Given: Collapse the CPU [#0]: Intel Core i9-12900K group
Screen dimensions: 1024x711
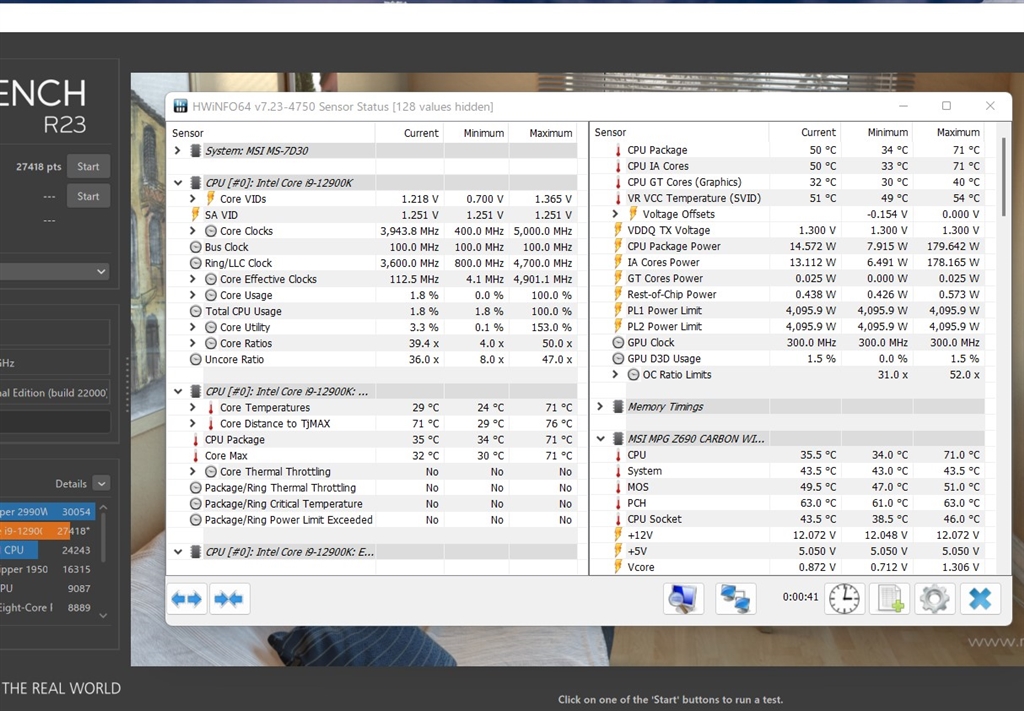Looking at the screenshot, I should click(x=178, y=183).
